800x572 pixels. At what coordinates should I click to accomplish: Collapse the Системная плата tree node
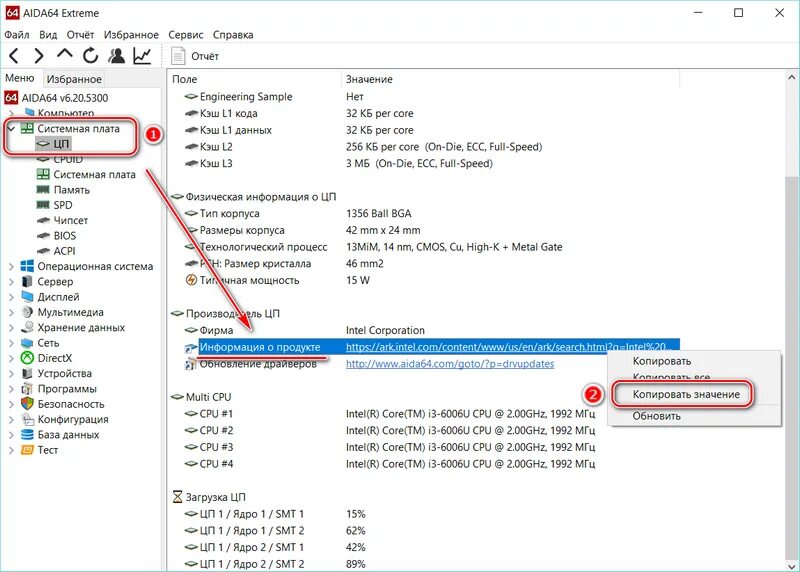(11, 129)
